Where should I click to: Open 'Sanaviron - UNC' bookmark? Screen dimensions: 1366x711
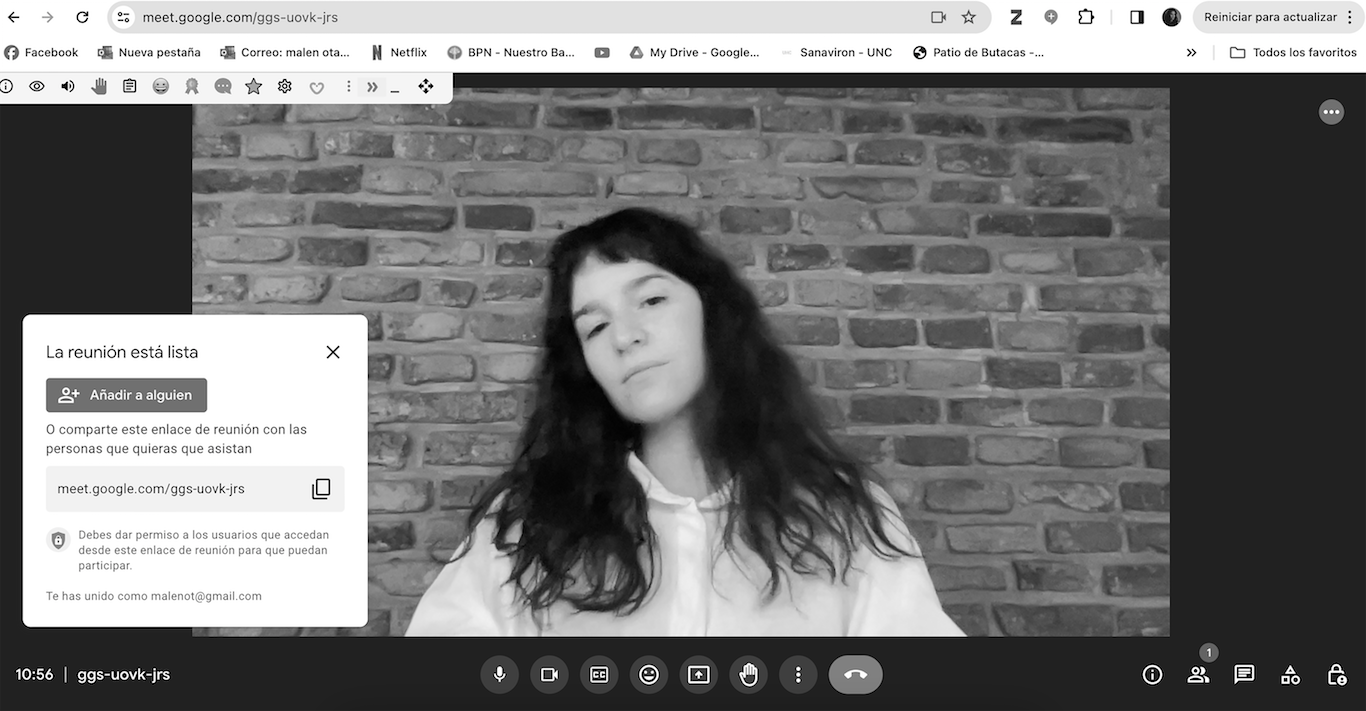(836, 52)
